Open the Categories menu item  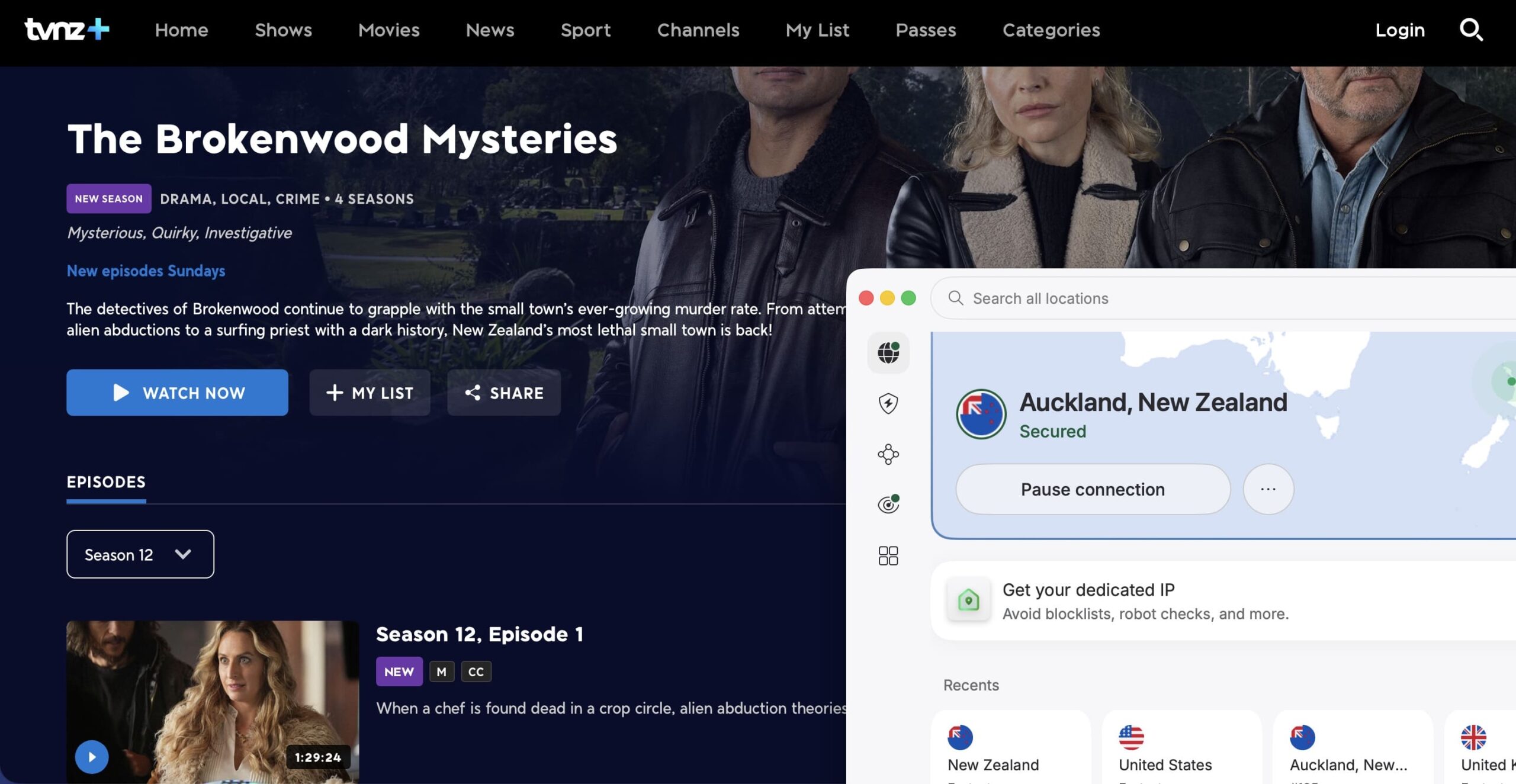click(1051, 30)
